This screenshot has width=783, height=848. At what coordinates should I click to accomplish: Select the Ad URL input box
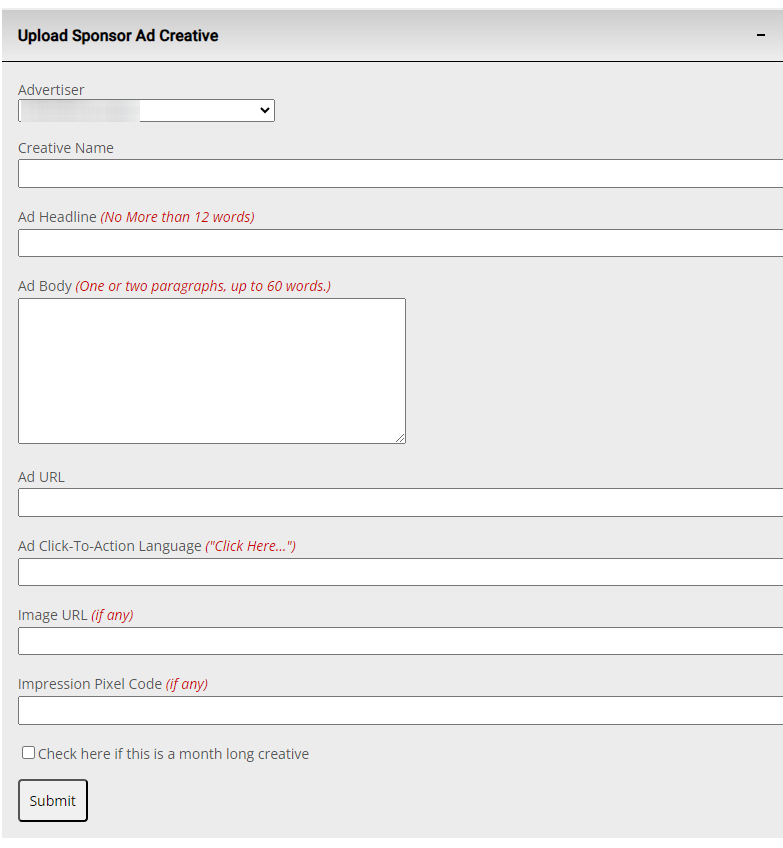coord(400,502)
